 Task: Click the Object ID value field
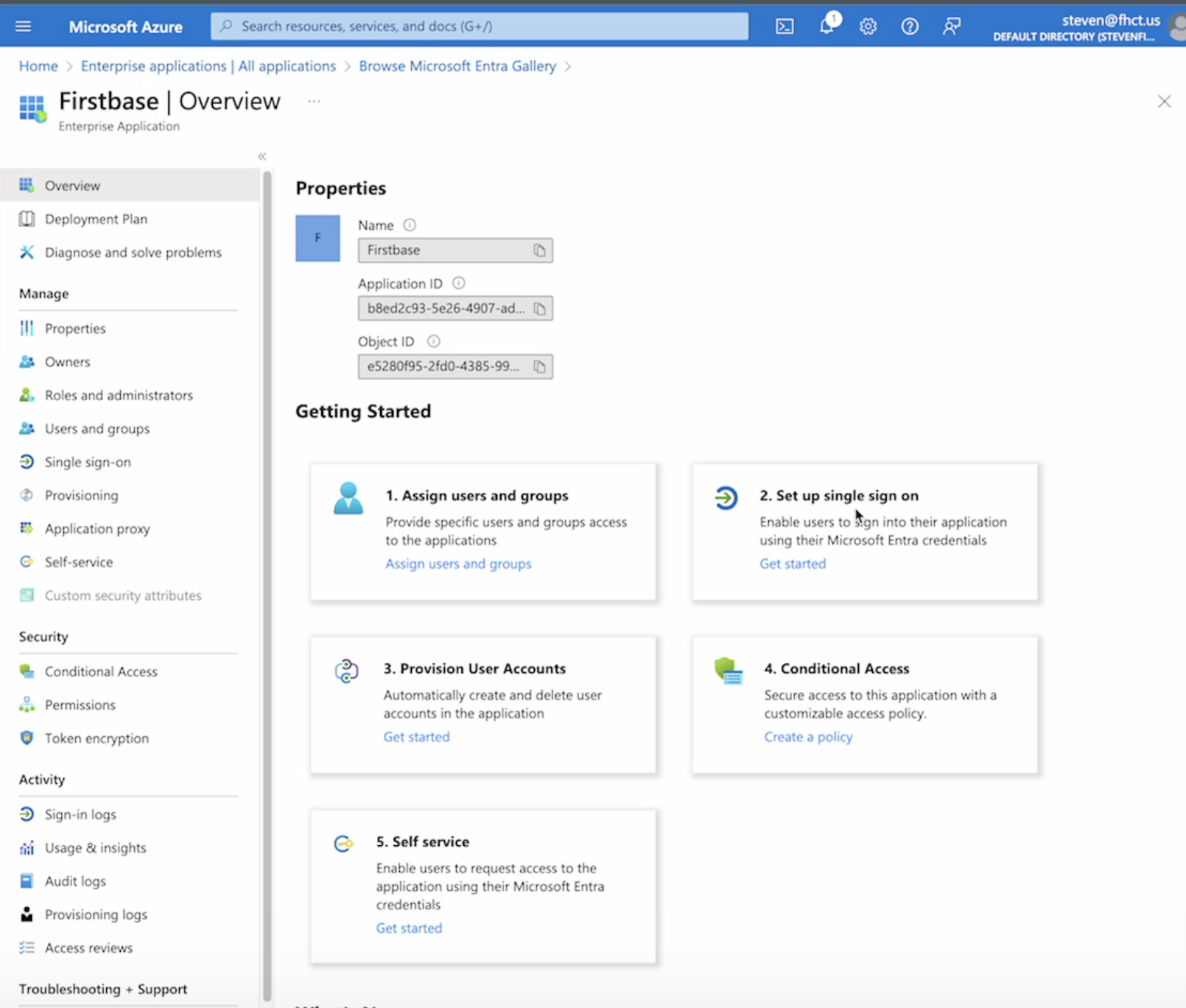455,366
